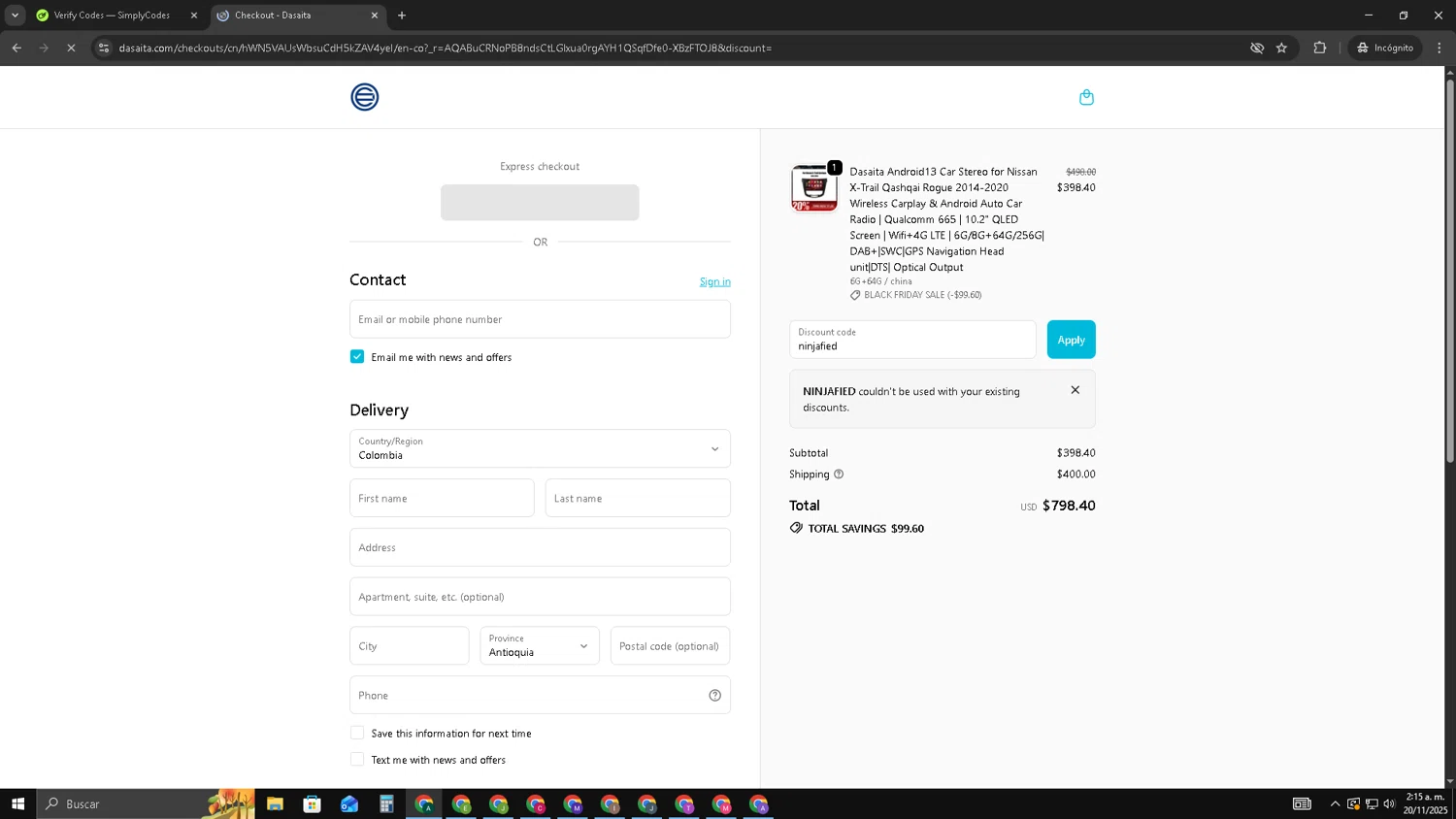
Task: Click the network tray icon
Action: [1372, 803]
